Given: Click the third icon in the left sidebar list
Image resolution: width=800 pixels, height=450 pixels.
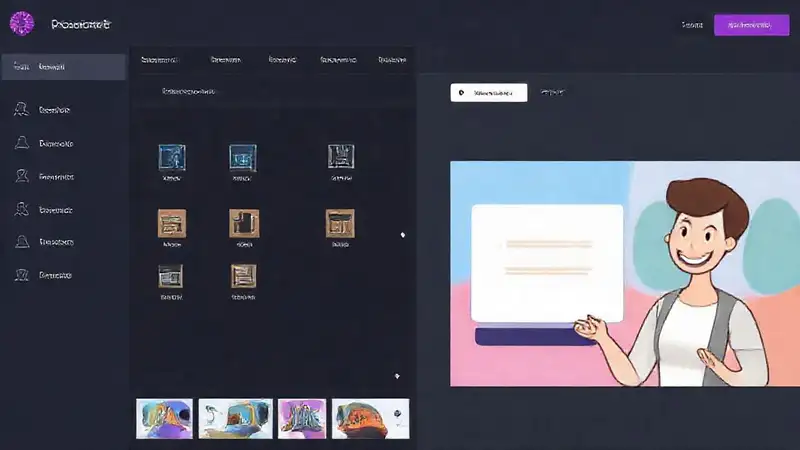Looking at the screenshot, I should click(22, 176).
